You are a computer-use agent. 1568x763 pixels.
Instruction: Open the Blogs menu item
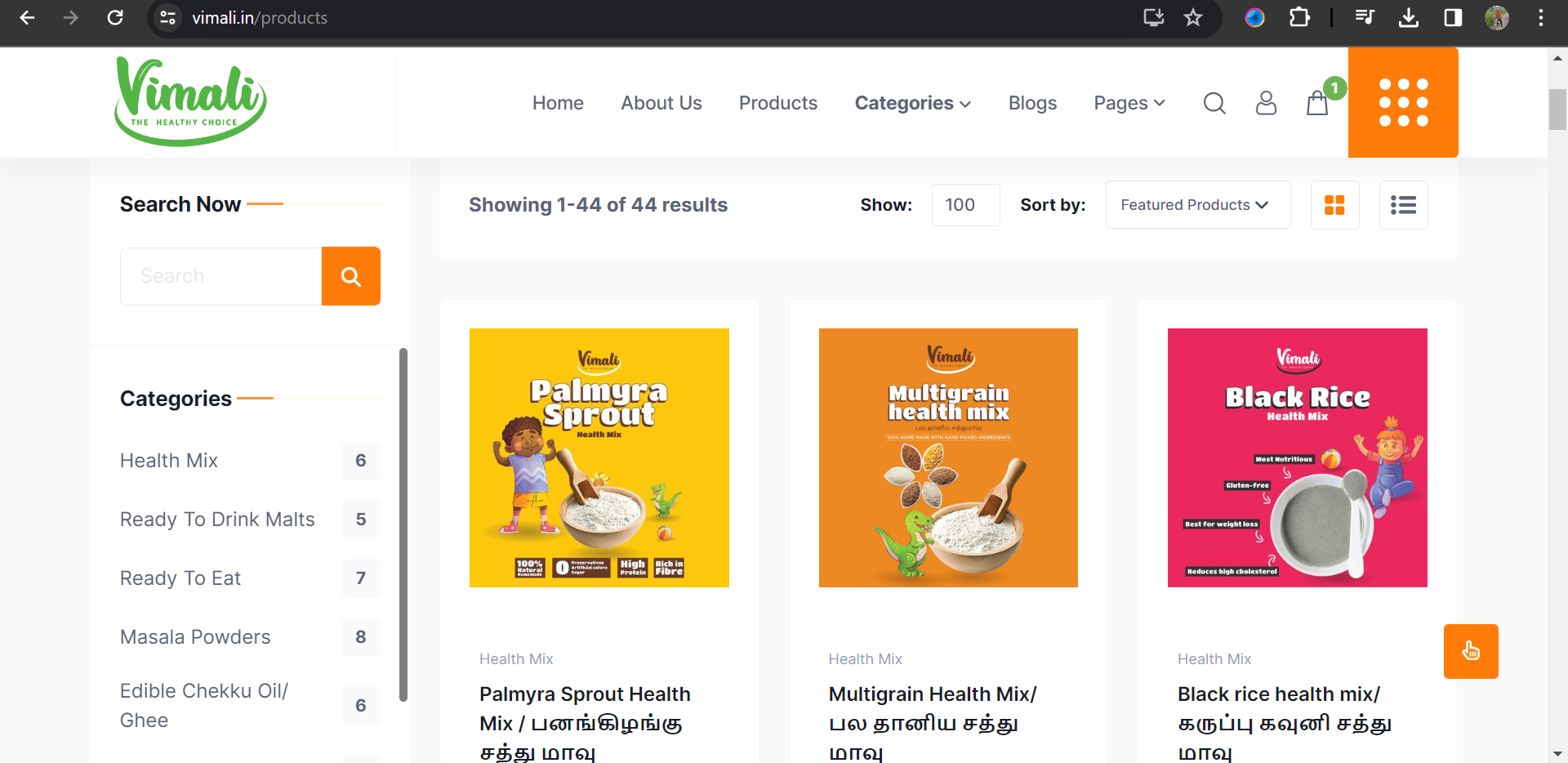[1032, 103]
